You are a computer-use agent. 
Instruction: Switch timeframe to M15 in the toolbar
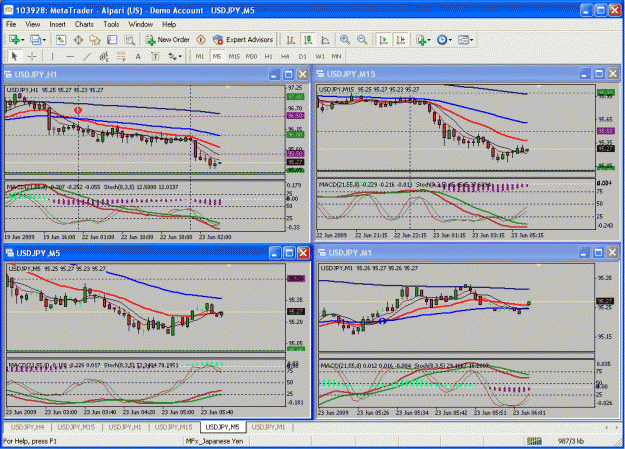point(234,56)
